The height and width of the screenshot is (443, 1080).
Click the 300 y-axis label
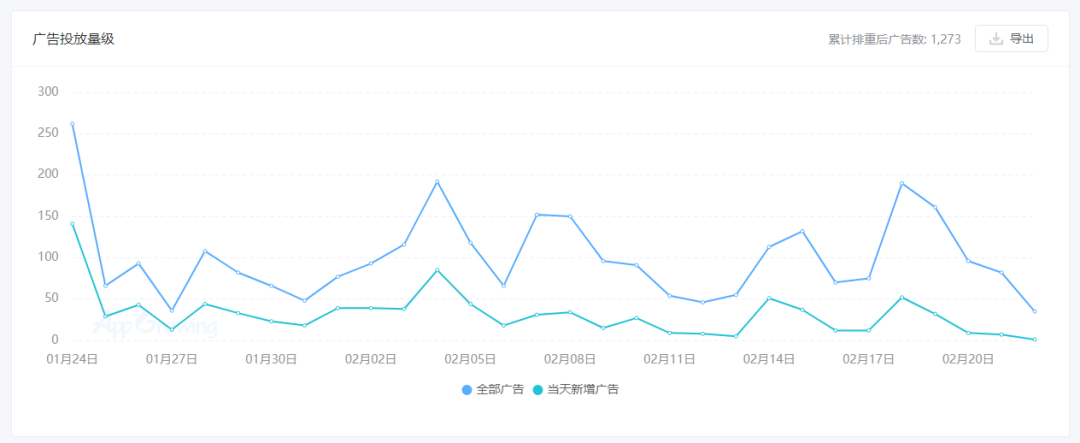[48, 92]
